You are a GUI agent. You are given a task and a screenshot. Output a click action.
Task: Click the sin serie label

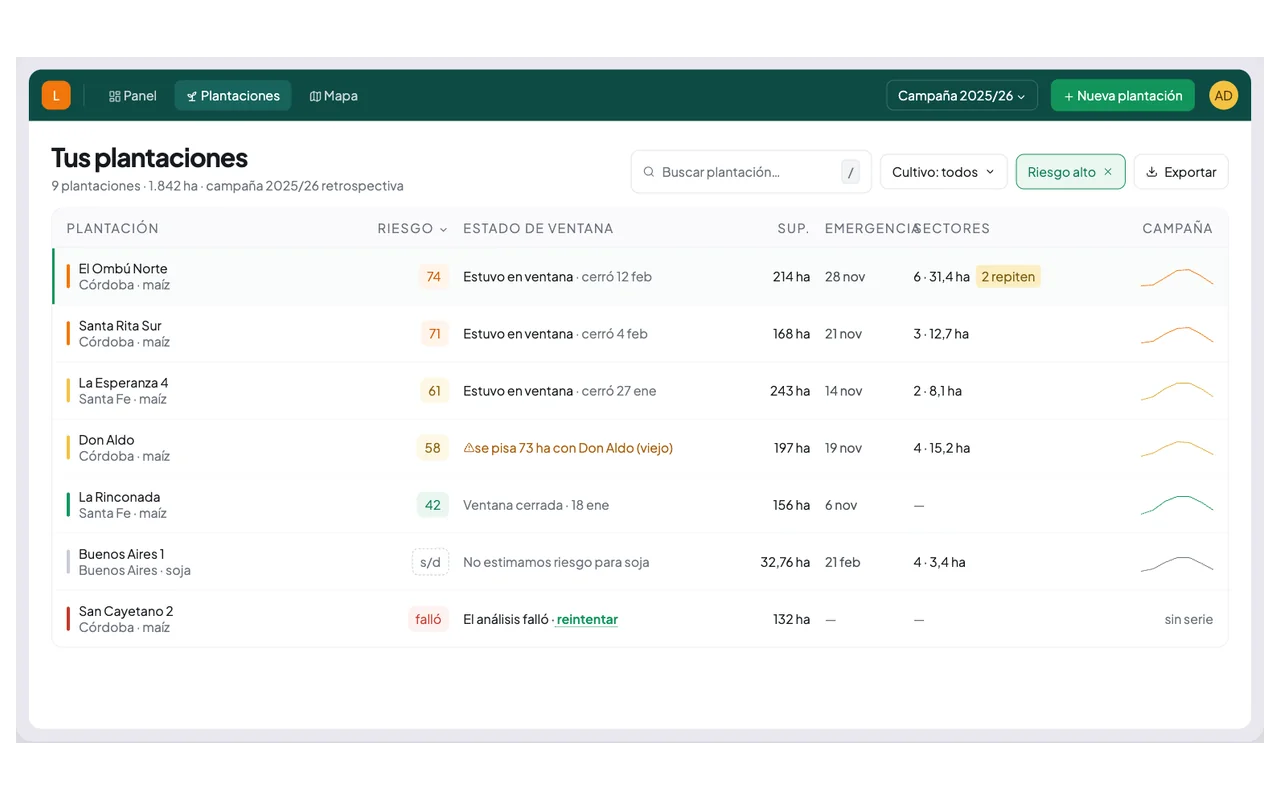click(x=1189, y=619)
